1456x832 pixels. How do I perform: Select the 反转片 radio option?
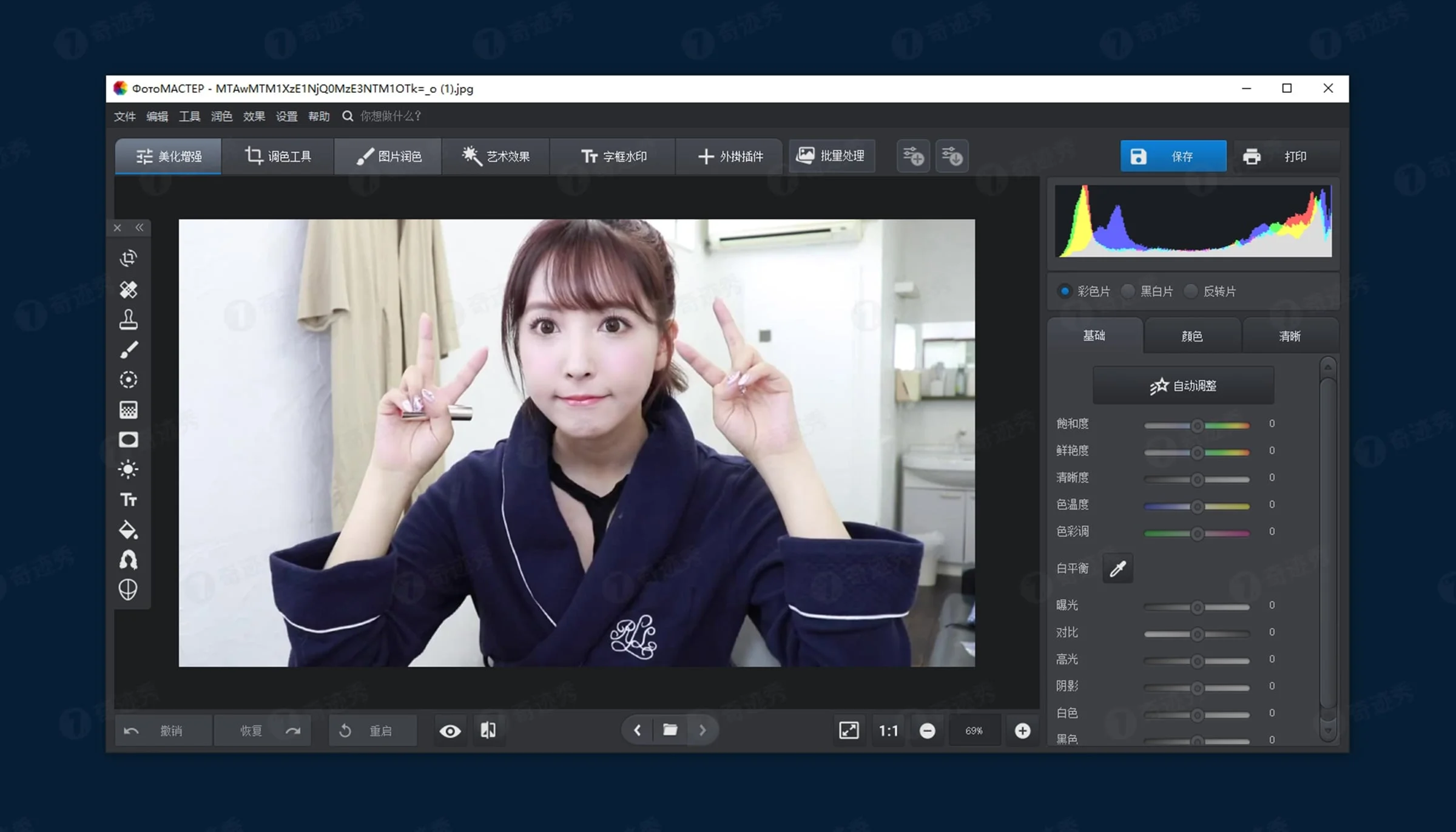[1191, 291]
